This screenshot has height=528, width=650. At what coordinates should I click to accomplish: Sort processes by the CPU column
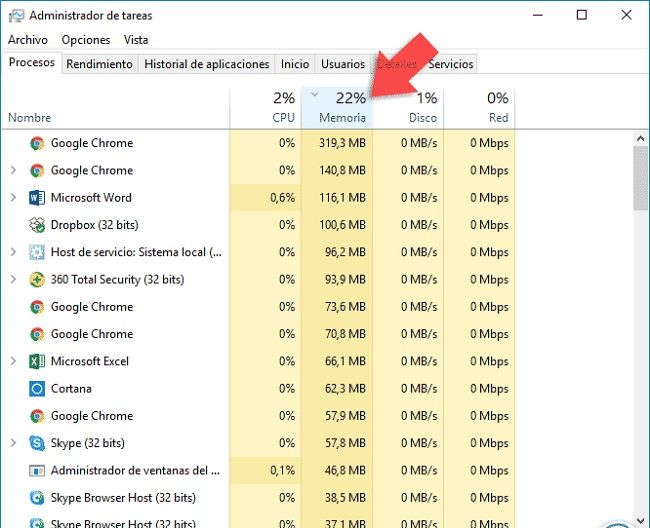[266, 108]
